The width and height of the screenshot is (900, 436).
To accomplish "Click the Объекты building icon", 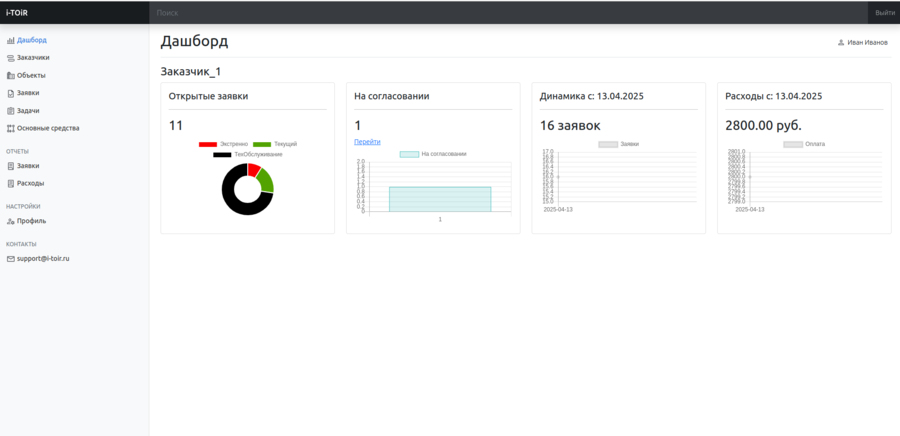I will 10,76.
